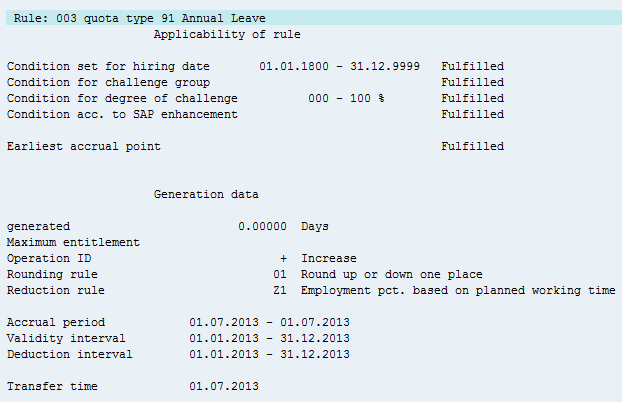Image resolution: width=622 pixels, height=402 pixels.
Task: Select the 'Generation data' heading
Action: point(206,194)
